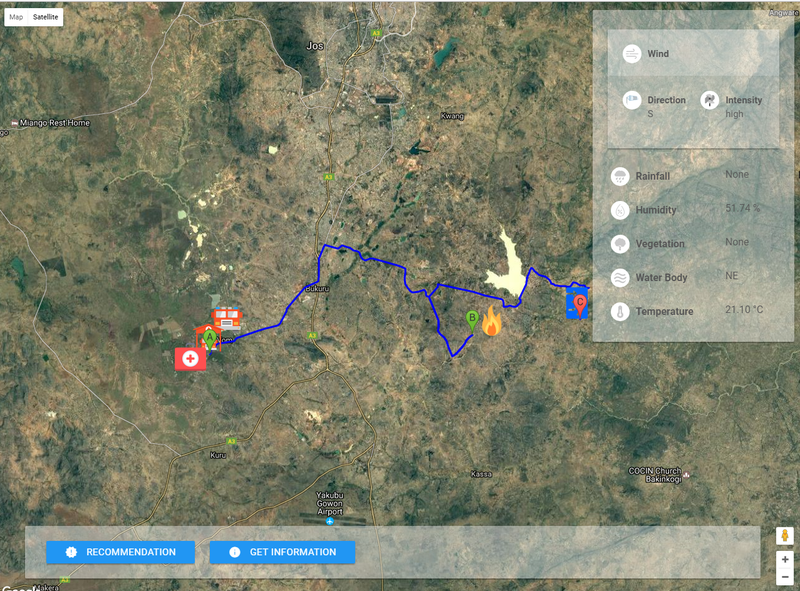Viewport: 800px width, 591px height.
Task: Select the green marker A
Action: tap(210, 339)
